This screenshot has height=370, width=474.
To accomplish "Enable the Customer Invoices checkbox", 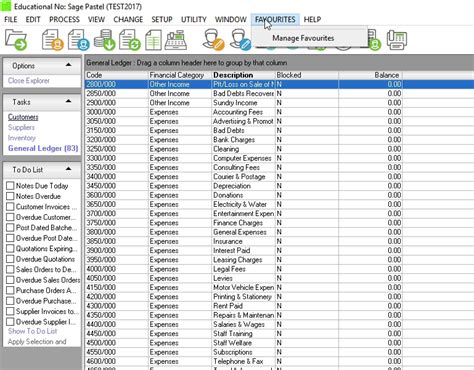I will coord(10,207).
